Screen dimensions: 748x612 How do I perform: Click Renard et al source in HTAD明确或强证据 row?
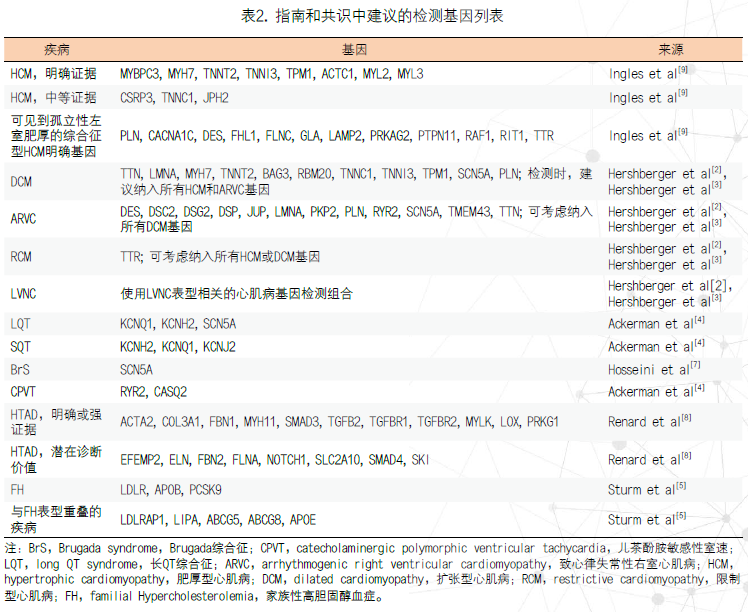coord(649,421)
